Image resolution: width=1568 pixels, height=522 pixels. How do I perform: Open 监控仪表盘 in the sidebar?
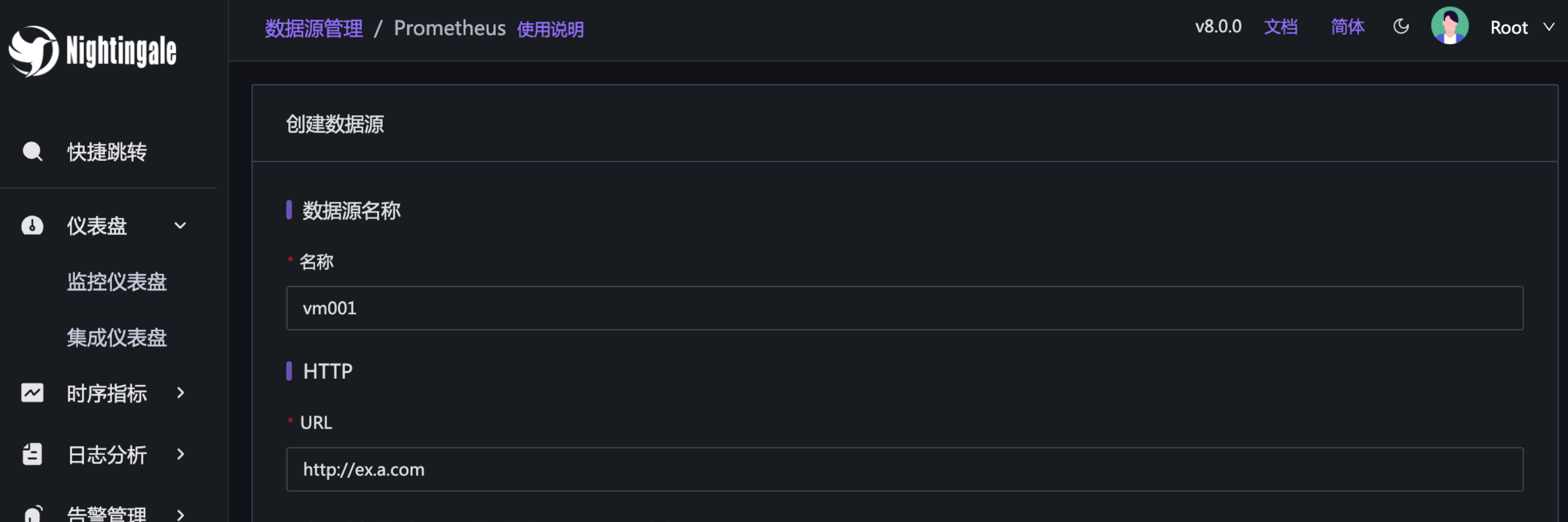tap(117, 281)
